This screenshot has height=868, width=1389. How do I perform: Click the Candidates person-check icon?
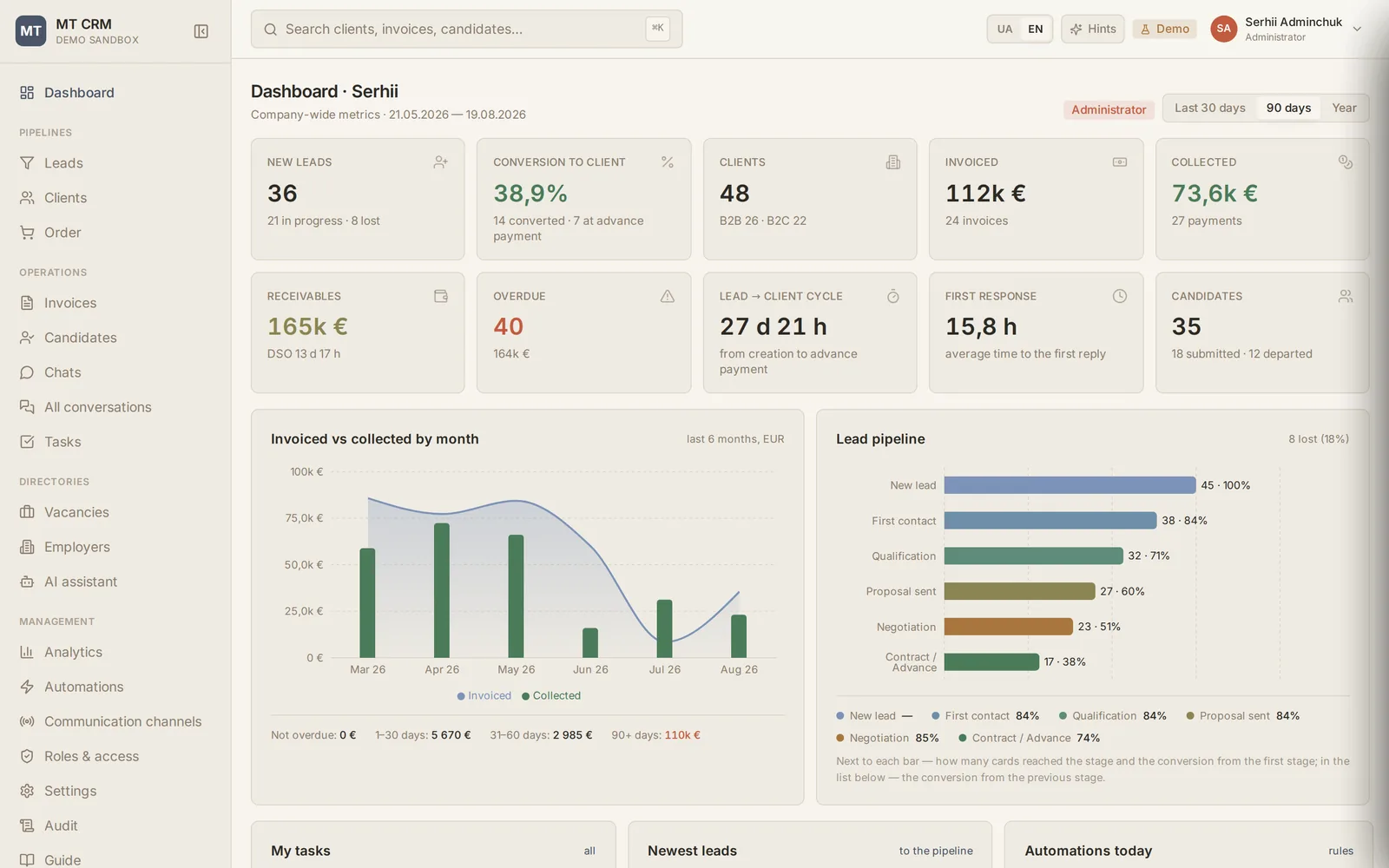[x=27, y=338]
